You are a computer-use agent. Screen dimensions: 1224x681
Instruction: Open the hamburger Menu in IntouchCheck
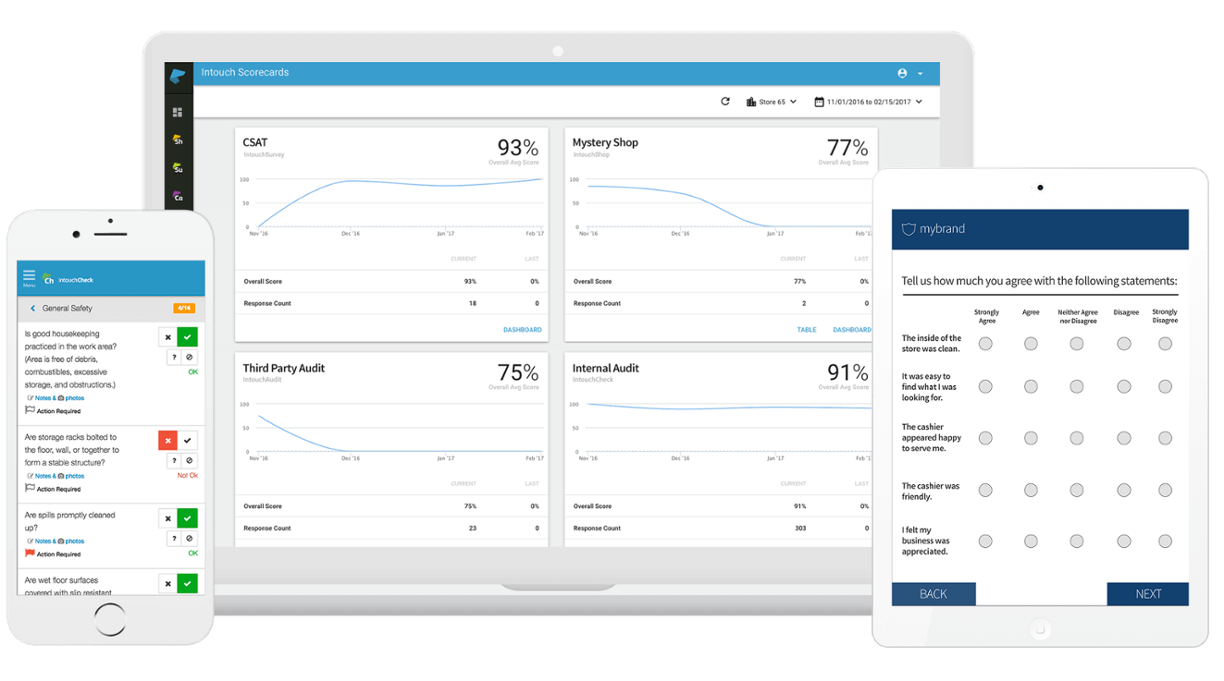27,276
